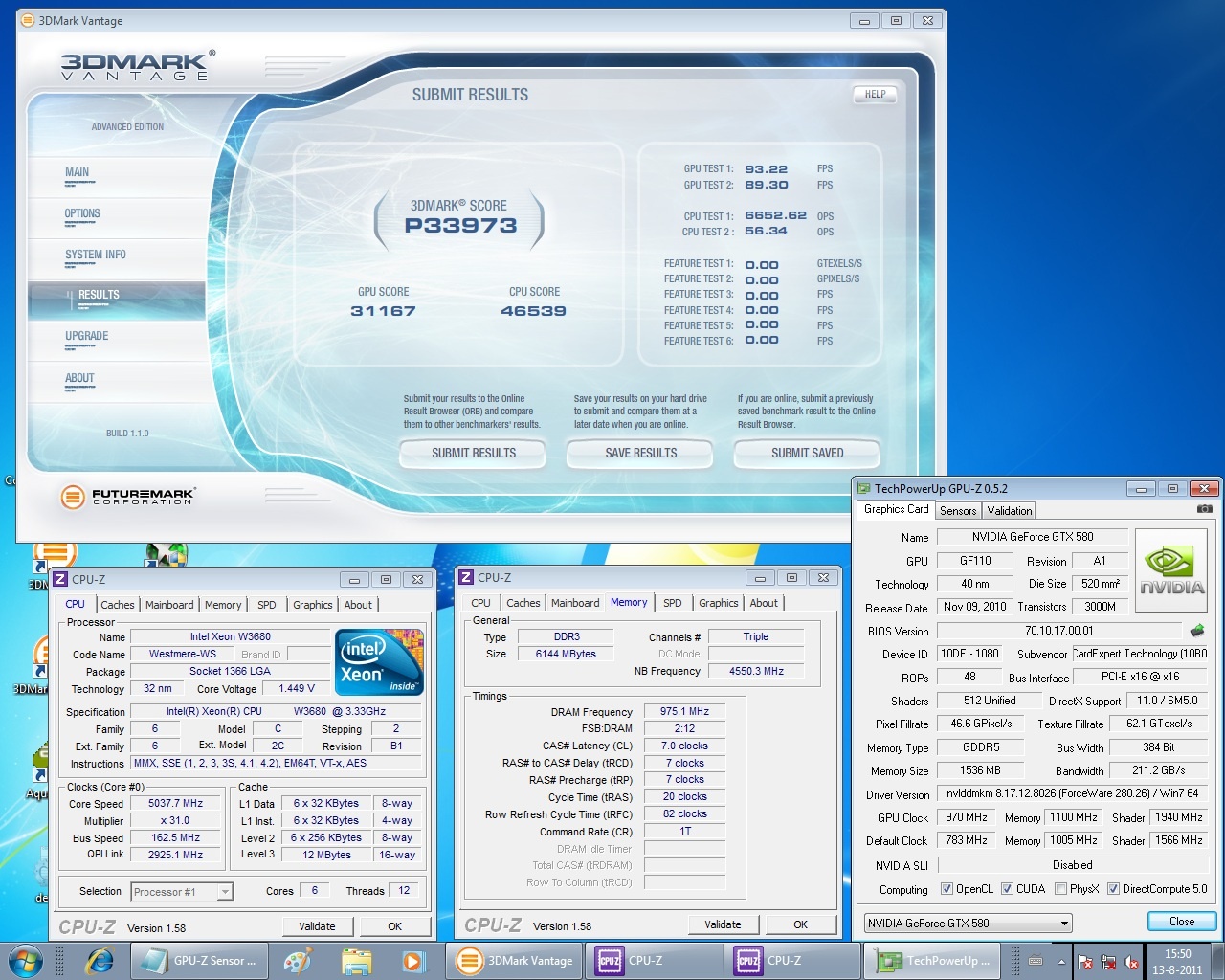The image size is (1225, 980).
Task: Uncheck the OpenCL checkbox
Action: 947,889
